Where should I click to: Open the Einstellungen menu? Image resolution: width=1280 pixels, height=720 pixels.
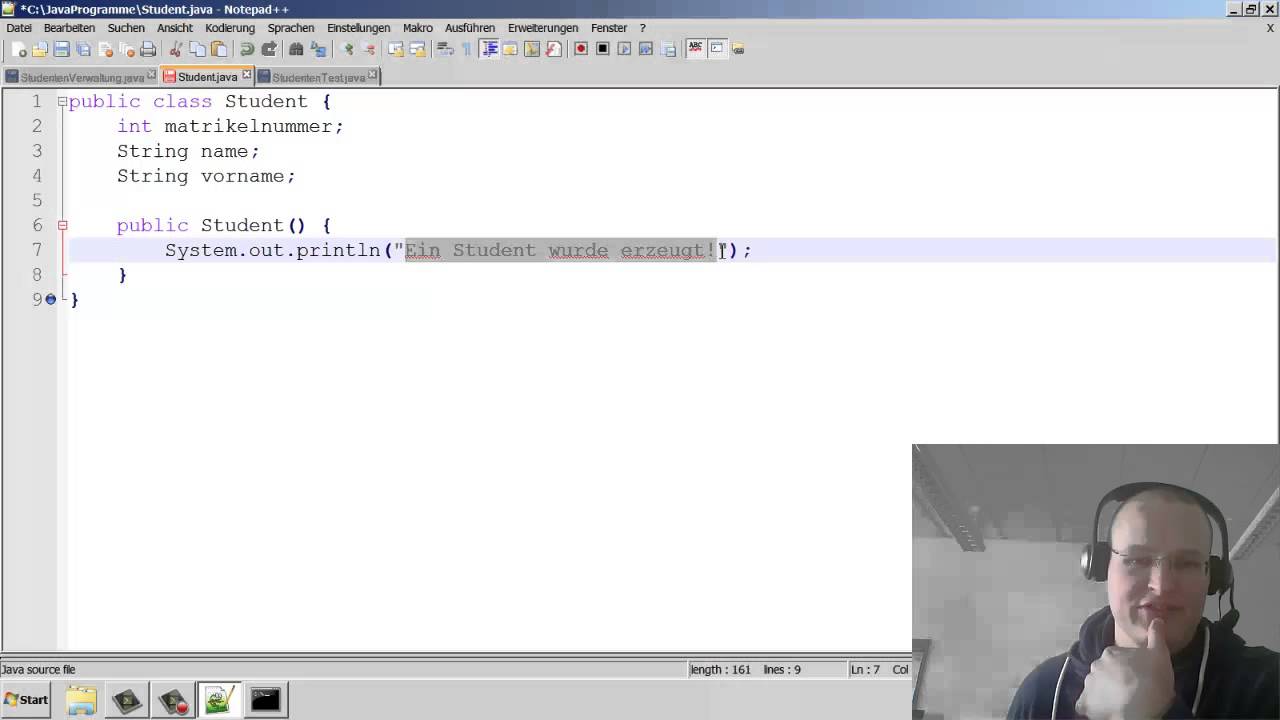pyautogui.click(x=359, y=28)
